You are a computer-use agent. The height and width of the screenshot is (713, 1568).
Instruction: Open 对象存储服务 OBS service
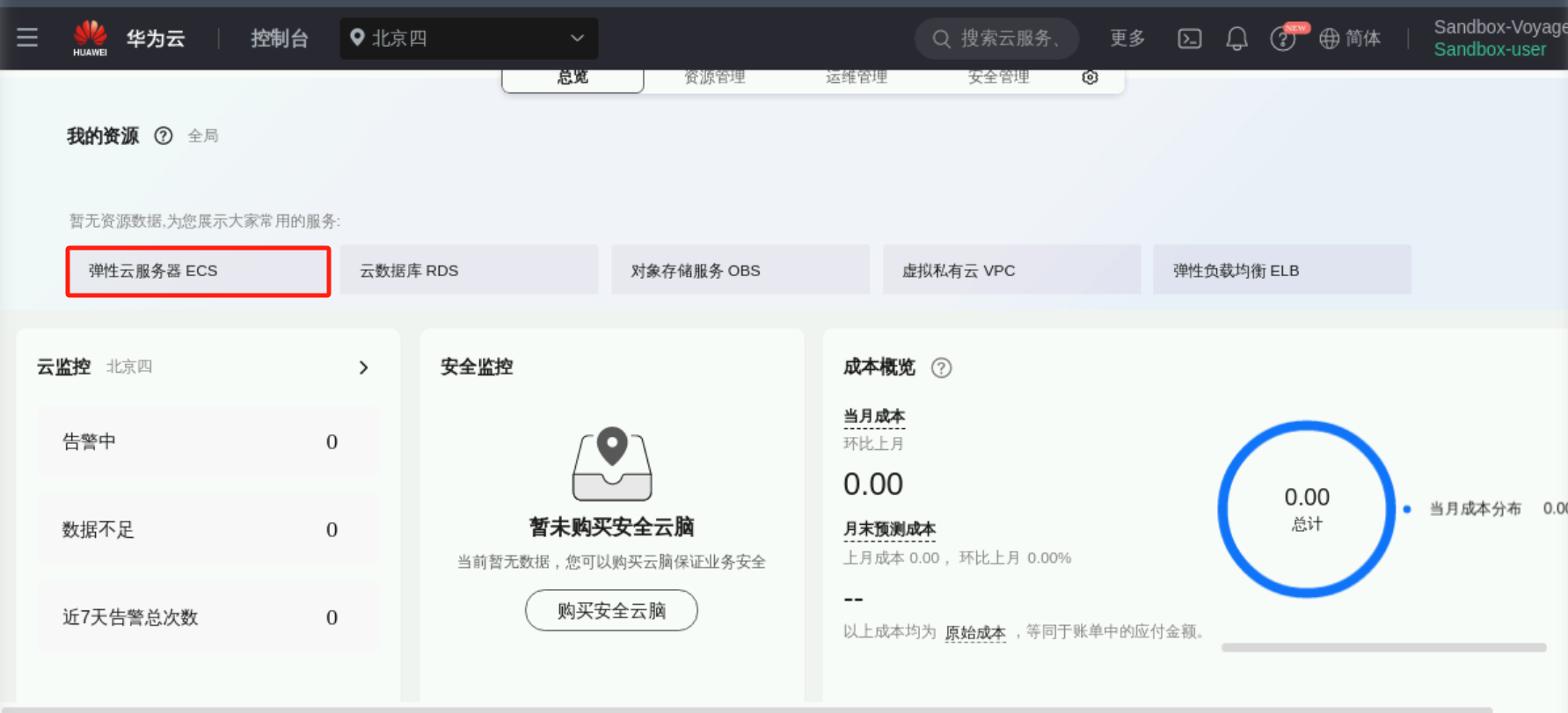tap(740, 271)
